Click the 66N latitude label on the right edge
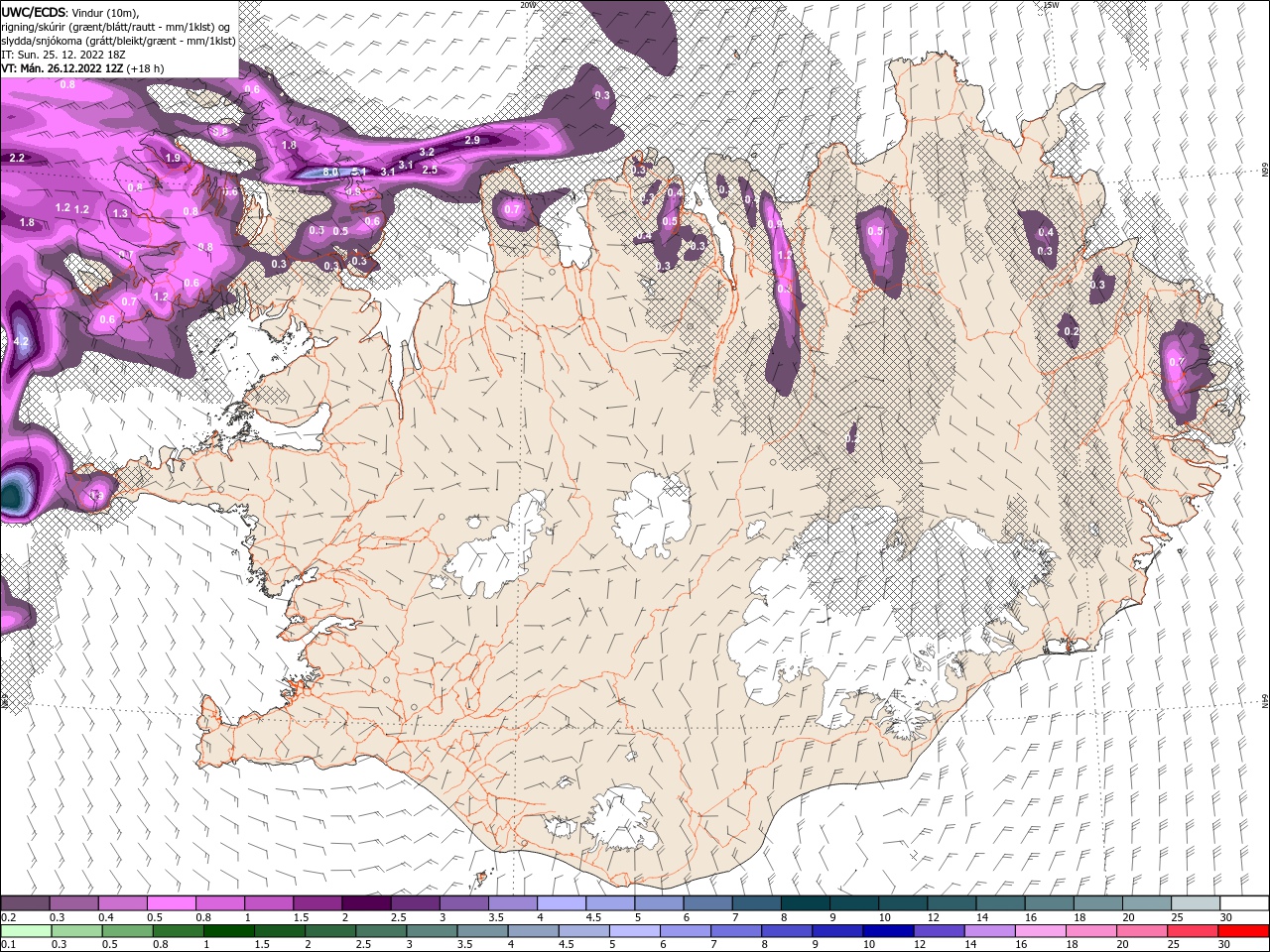Screen dimensions: 1270x952 1265,171
